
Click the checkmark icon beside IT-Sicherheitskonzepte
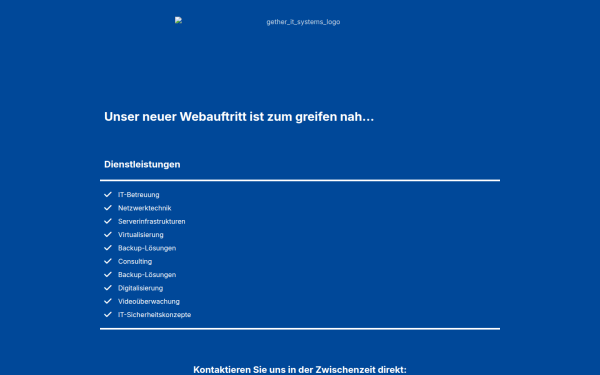[x=108, y=315]
